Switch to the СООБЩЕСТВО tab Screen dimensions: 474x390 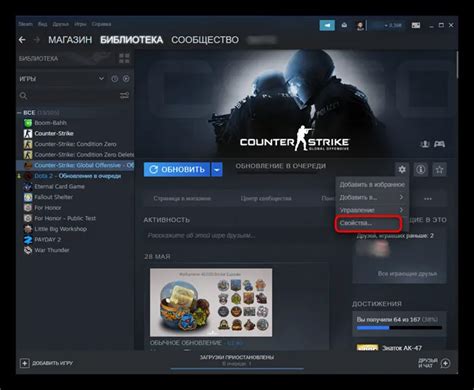(x=205, y=40)
